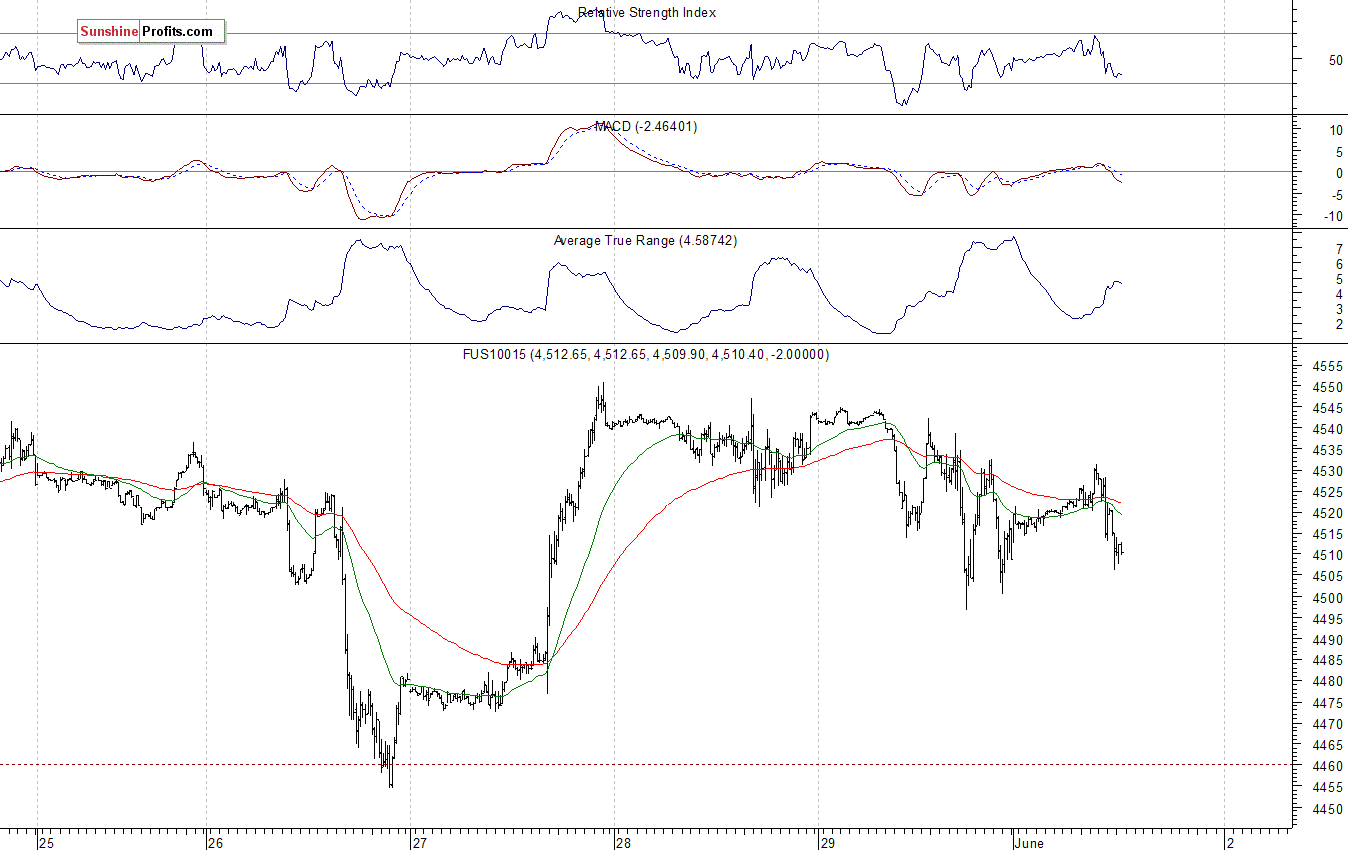Click the 4460 price axis label
Viewport: 1348px width, 850px height.
point(1326,766)
